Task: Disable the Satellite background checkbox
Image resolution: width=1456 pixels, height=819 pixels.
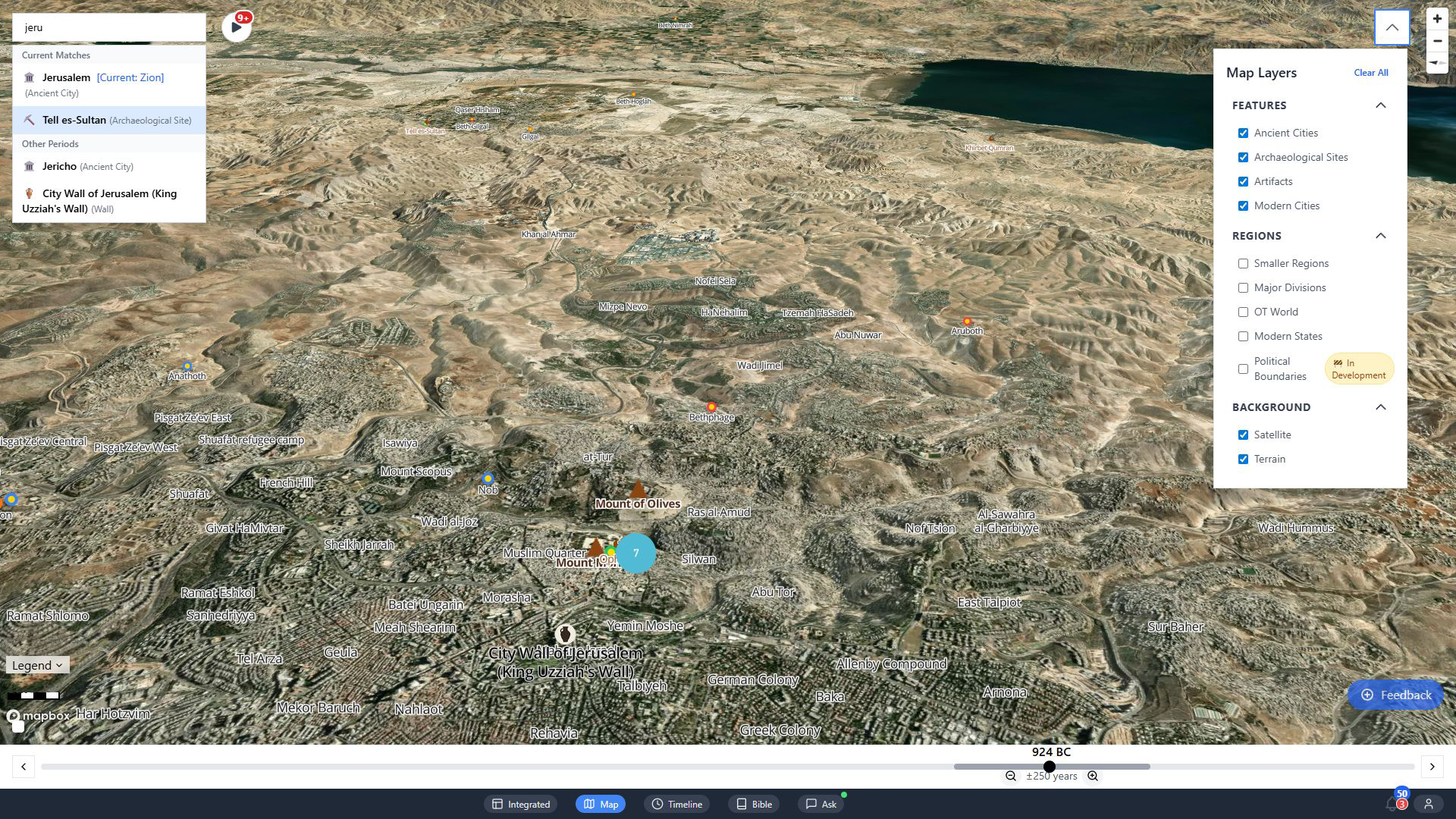Action: click(1243, 435)
